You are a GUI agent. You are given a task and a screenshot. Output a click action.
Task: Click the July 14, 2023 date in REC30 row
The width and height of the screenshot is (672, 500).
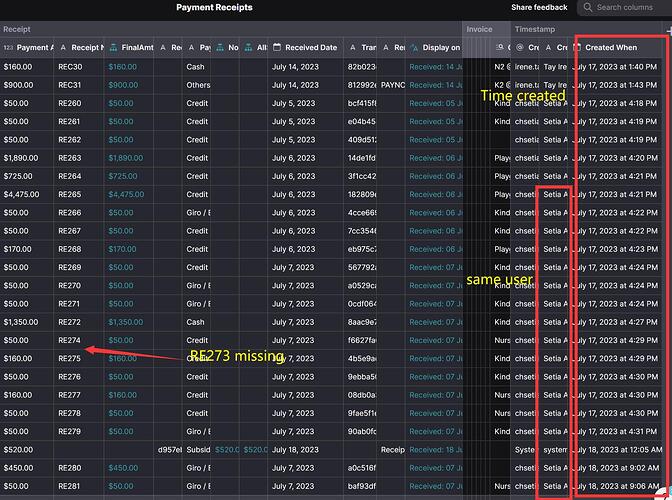click(x=305, y=67)
